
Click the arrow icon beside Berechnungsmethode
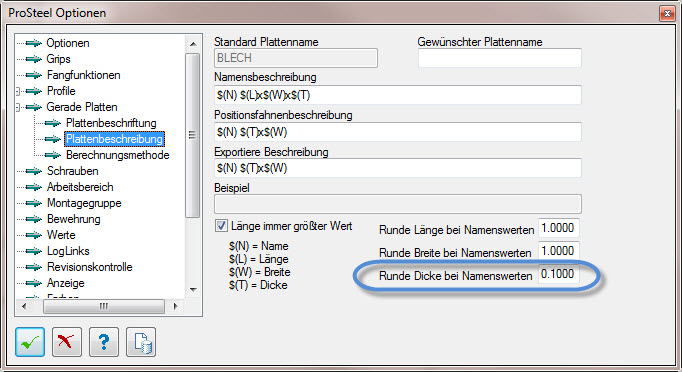point(53,155)
